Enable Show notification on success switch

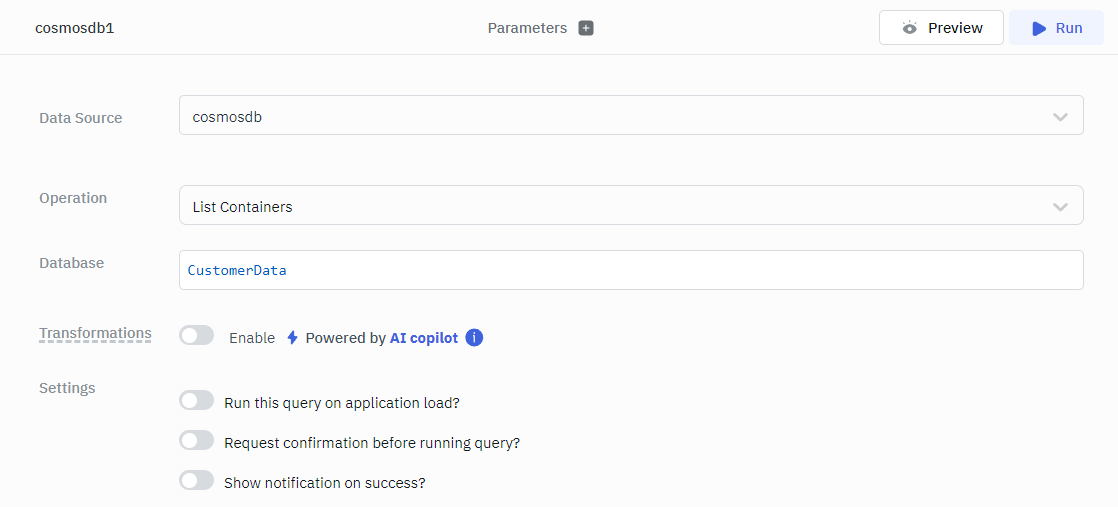point(196,481)
